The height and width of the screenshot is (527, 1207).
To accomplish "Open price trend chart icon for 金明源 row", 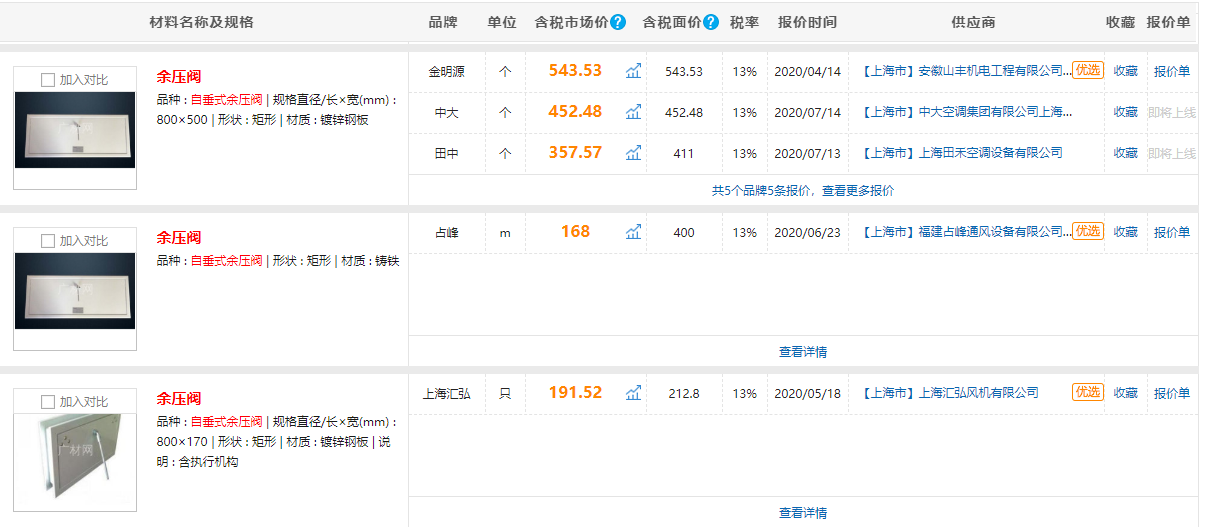I will pyautogui.click(x=633, y=71).
